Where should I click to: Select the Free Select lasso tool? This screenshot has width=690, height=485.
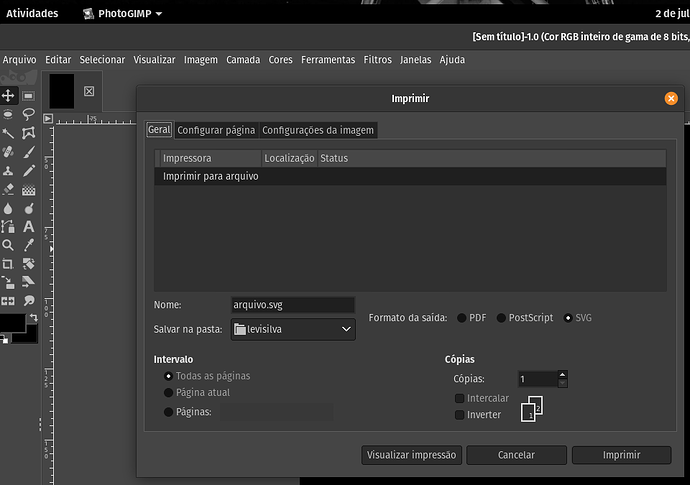(29, 114)
